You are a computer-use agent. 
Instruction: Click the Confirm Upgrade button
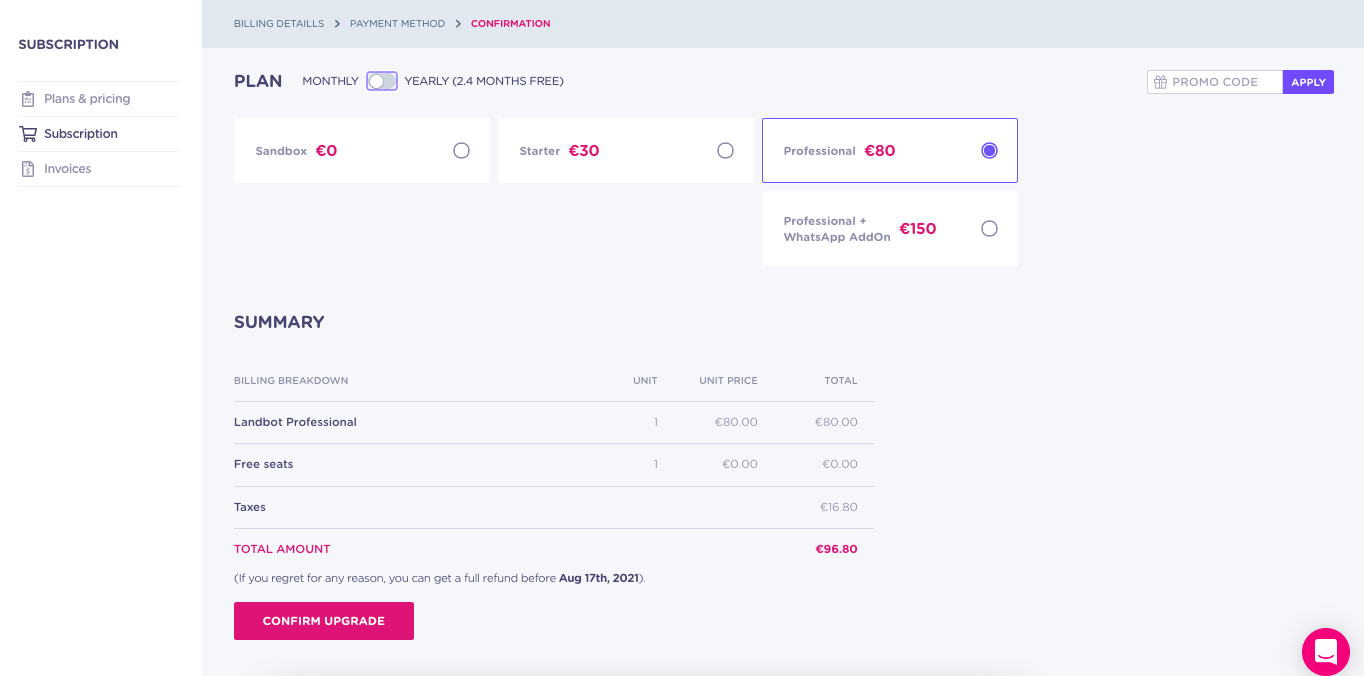(324, 621)
